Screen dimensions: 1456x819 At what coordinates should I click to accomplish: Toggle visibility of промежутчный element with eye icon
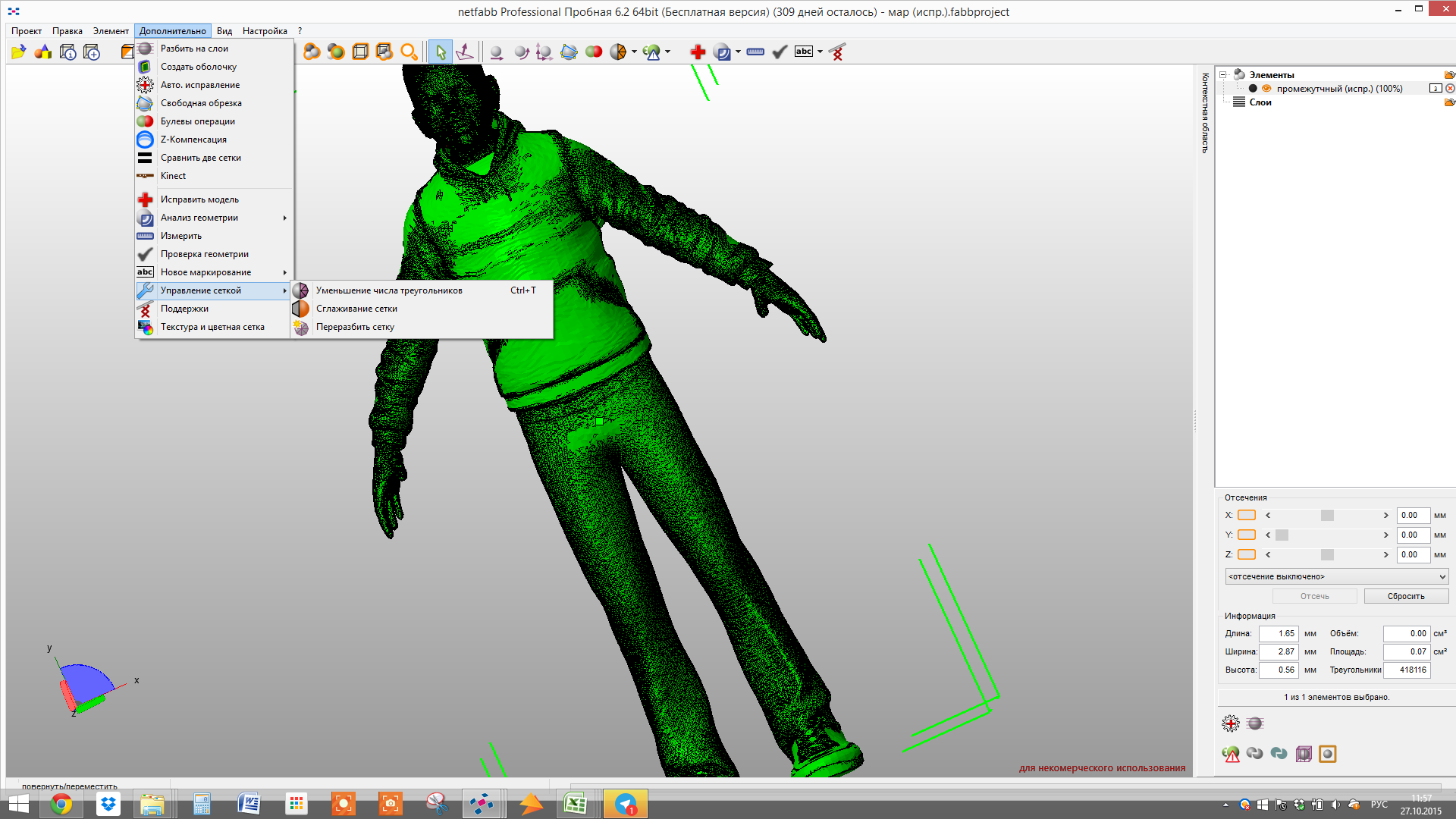[1266, 88]
